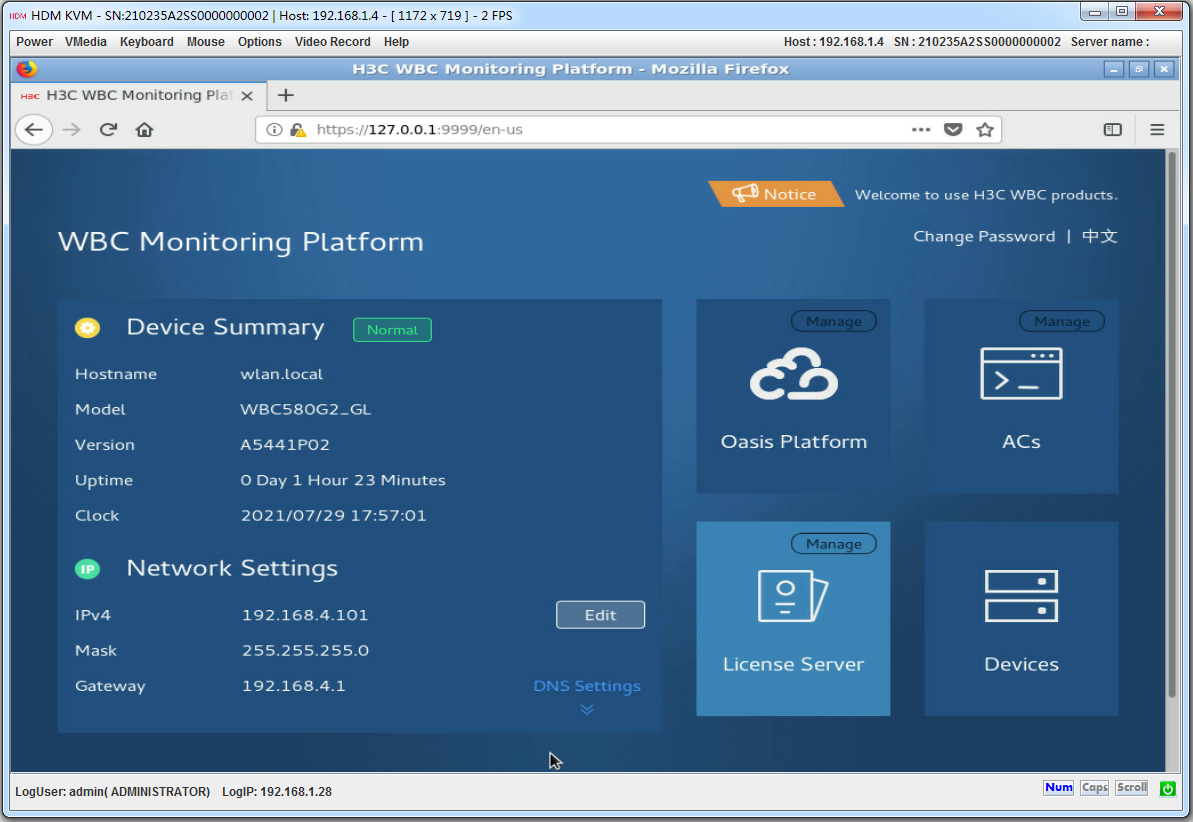The height and width of the screenshot is (822, 1193).
Task: Click the hostname value wlan.local
Action: pos(282,374)
